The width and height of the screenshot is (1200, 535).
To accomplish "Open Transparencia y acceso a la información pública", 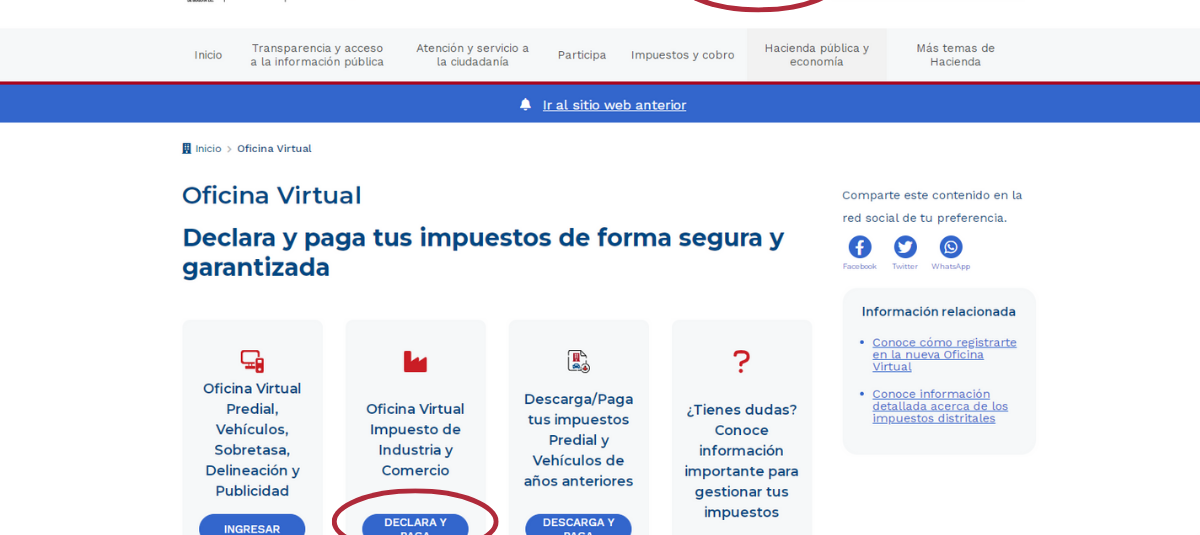I will 317,55.
